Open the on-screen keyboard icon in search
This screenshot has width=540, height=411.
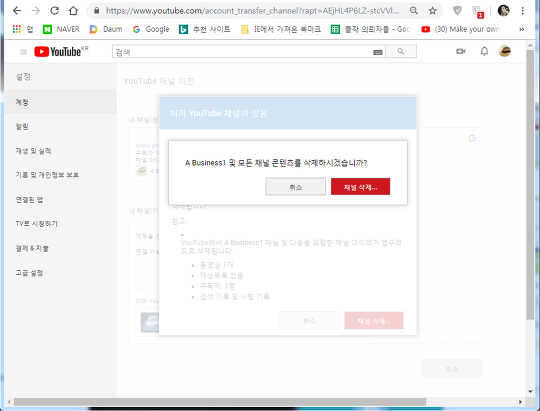pos(378,52)
